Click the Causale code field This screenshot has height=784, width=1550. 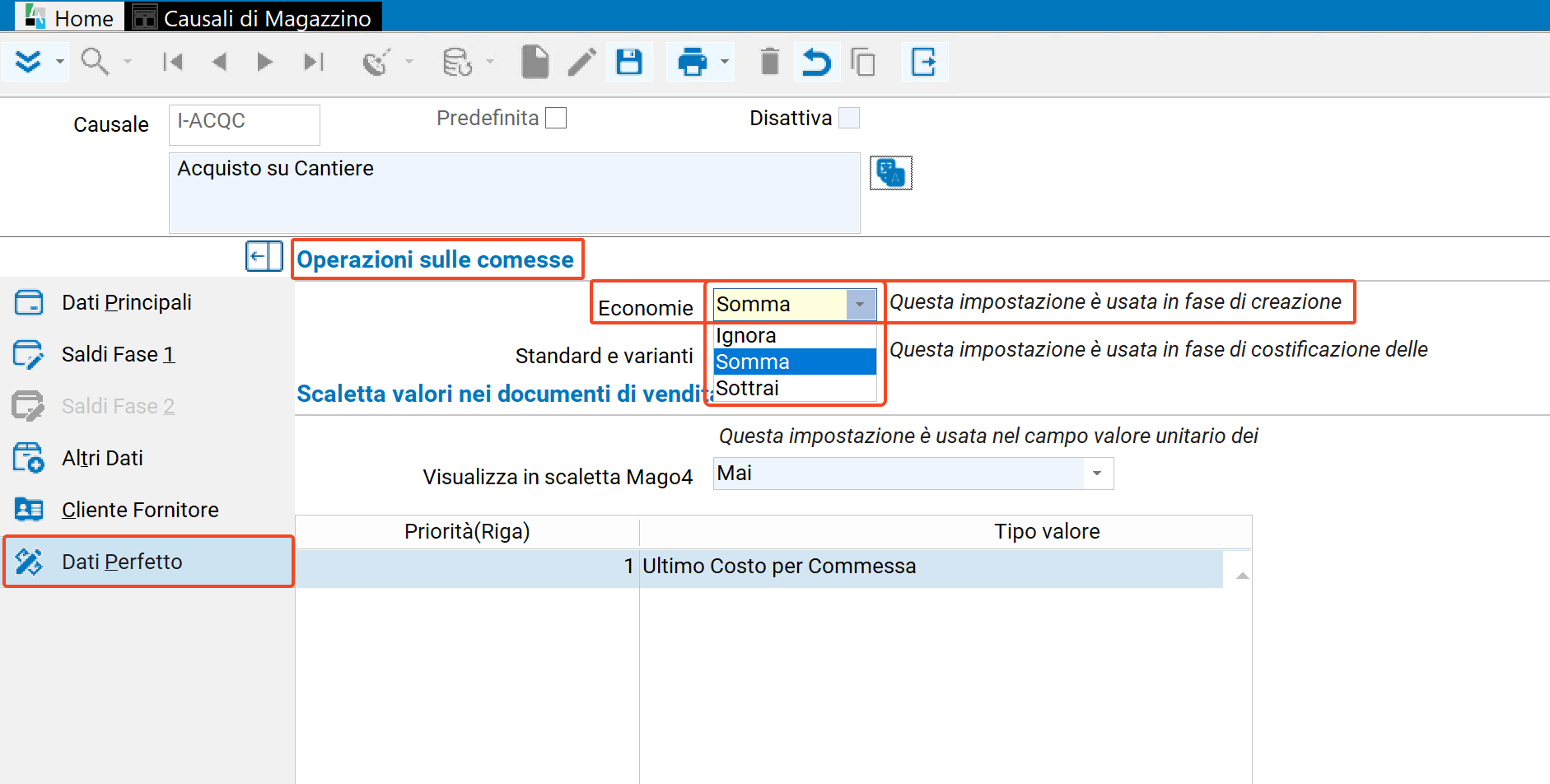tap(245, 124)
